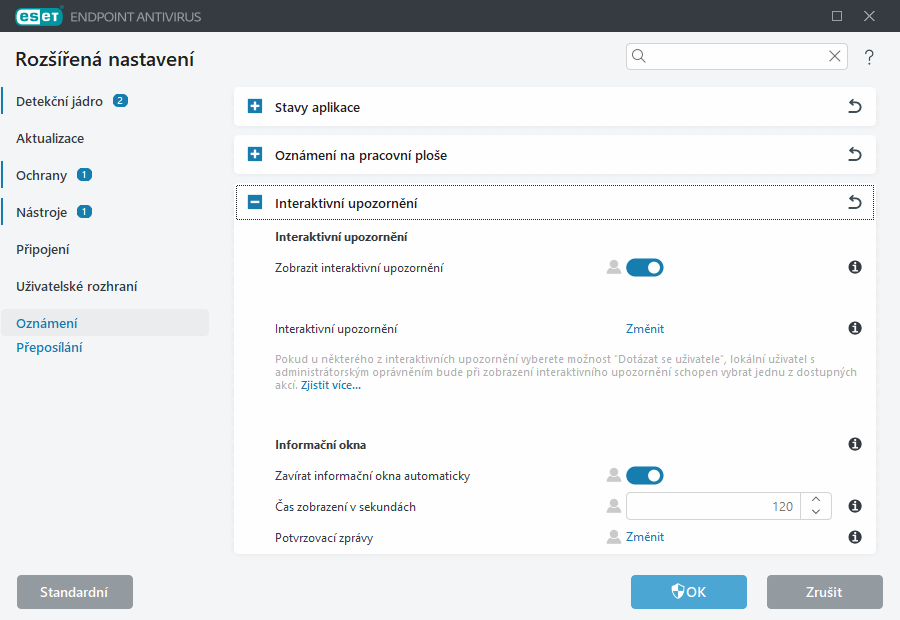Screen dimensions: 900x620
Task: Click the search magnifier icon
Action: (x=638, y=56)
